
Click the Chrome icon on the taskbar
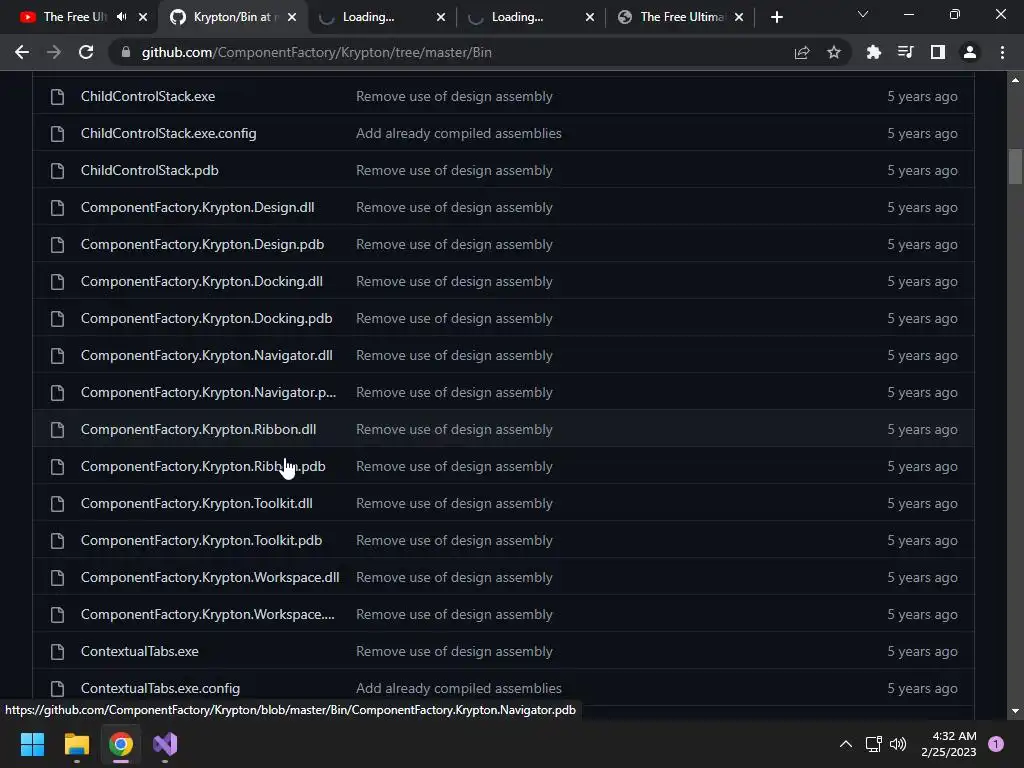pos(121,744)
